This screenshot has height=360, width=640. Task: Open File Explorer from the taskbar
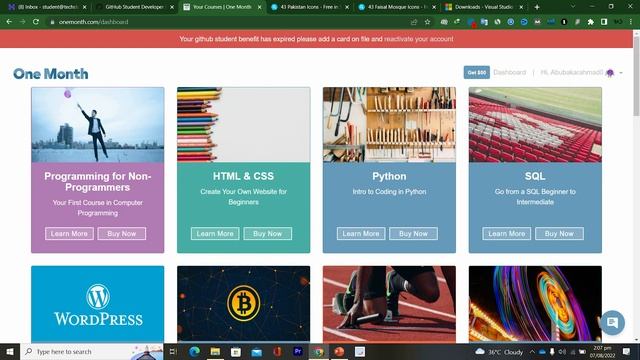coord(215,351)
